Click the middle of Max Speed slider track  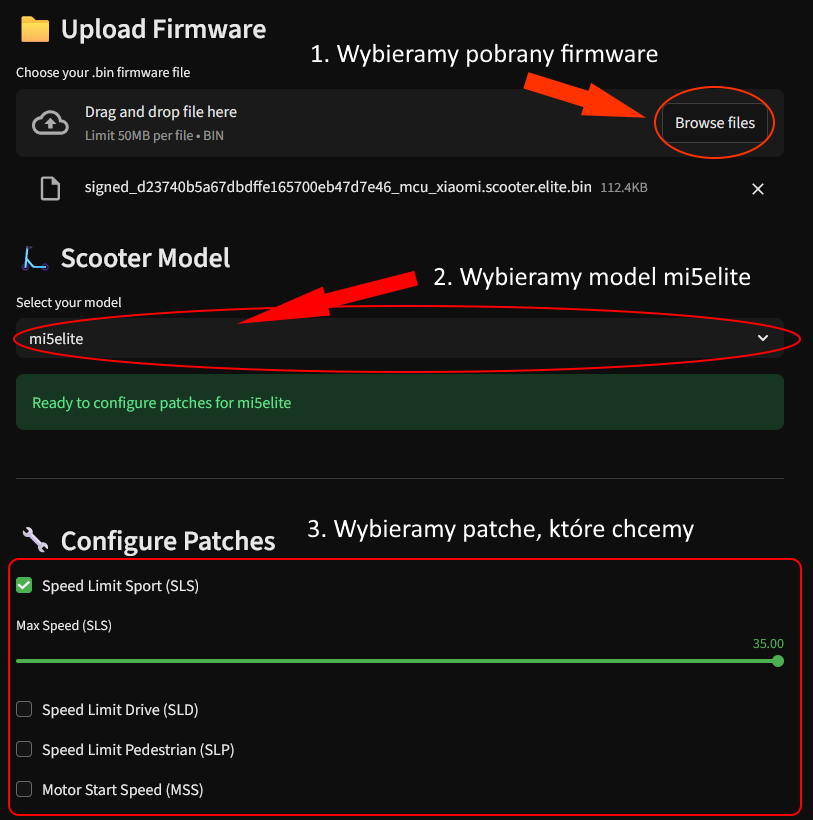coord(397,661)
